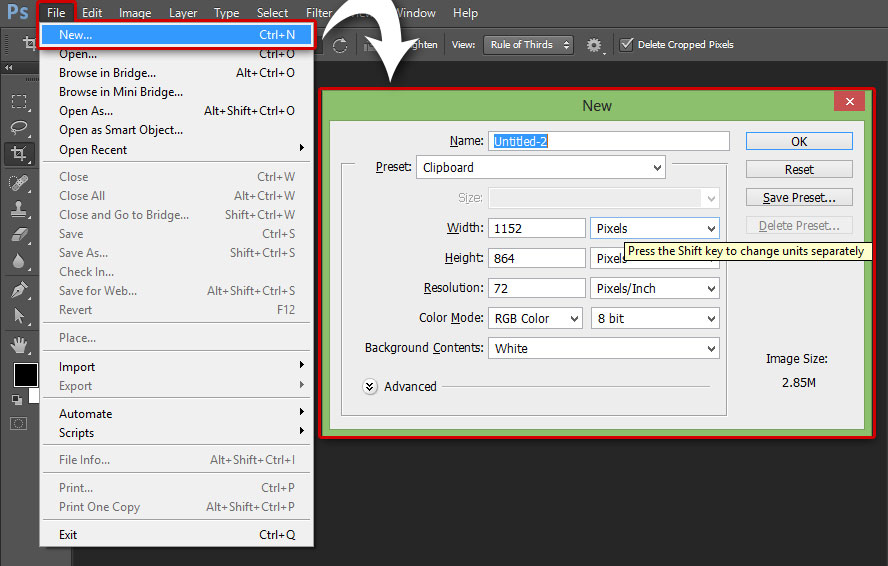Image resolution: width=888 pixels, height=566 pixels.
Task: Click the Reset button
Action: point(799,169)
